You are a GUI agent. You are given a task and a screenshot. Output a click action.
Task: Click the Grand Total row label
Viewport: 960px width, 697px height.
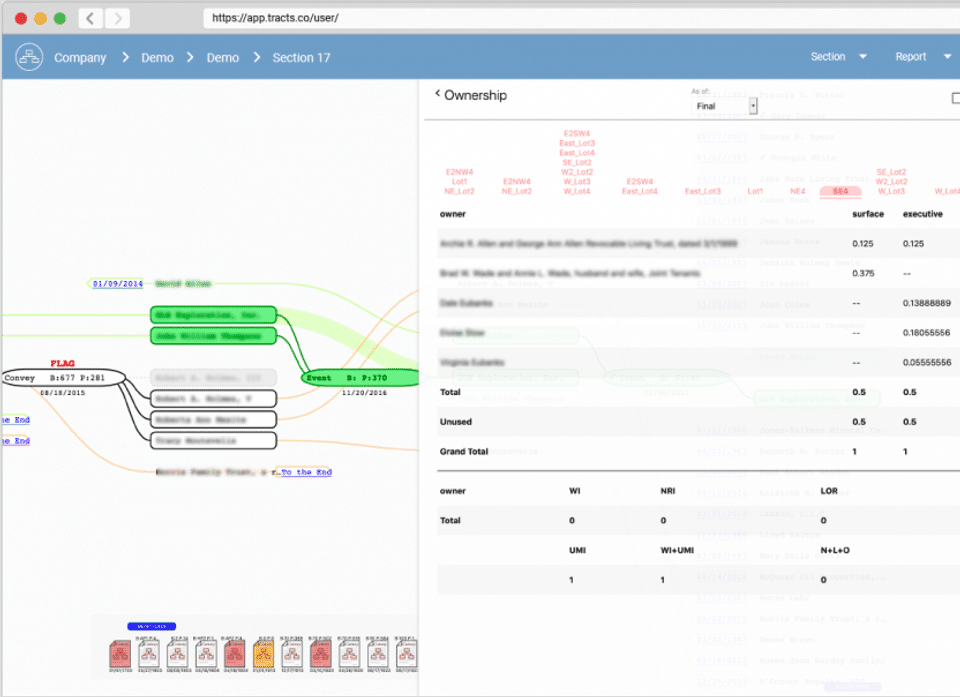click(464, 451)
